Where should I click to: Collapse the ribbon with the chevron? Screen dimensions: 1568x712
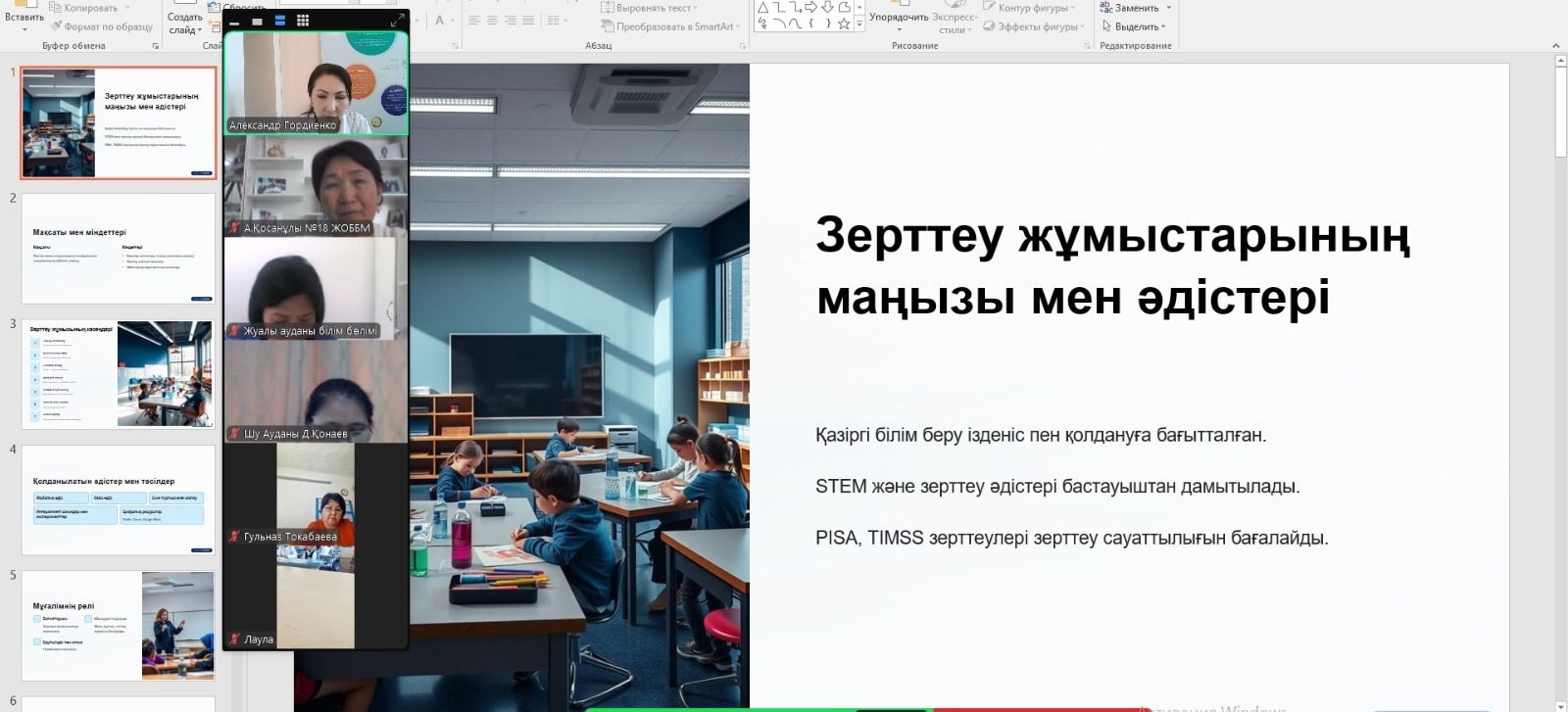tap(1556, 46)
